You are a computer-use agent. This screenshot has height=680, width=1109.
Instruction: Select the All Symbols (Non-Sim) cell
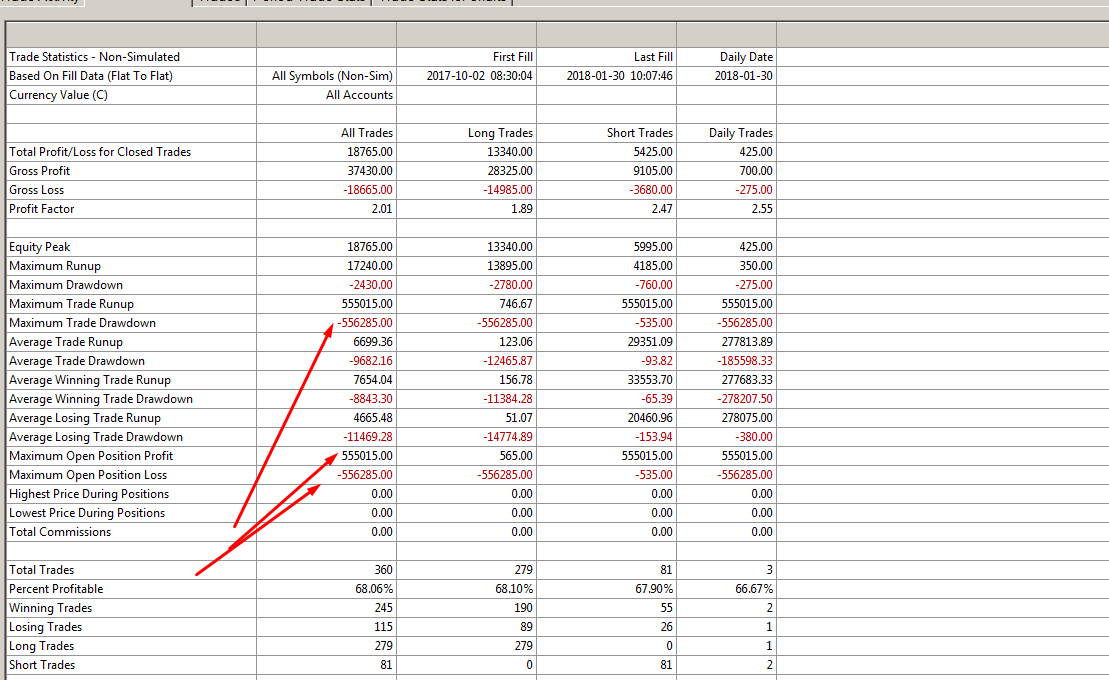tap(332, 76)
